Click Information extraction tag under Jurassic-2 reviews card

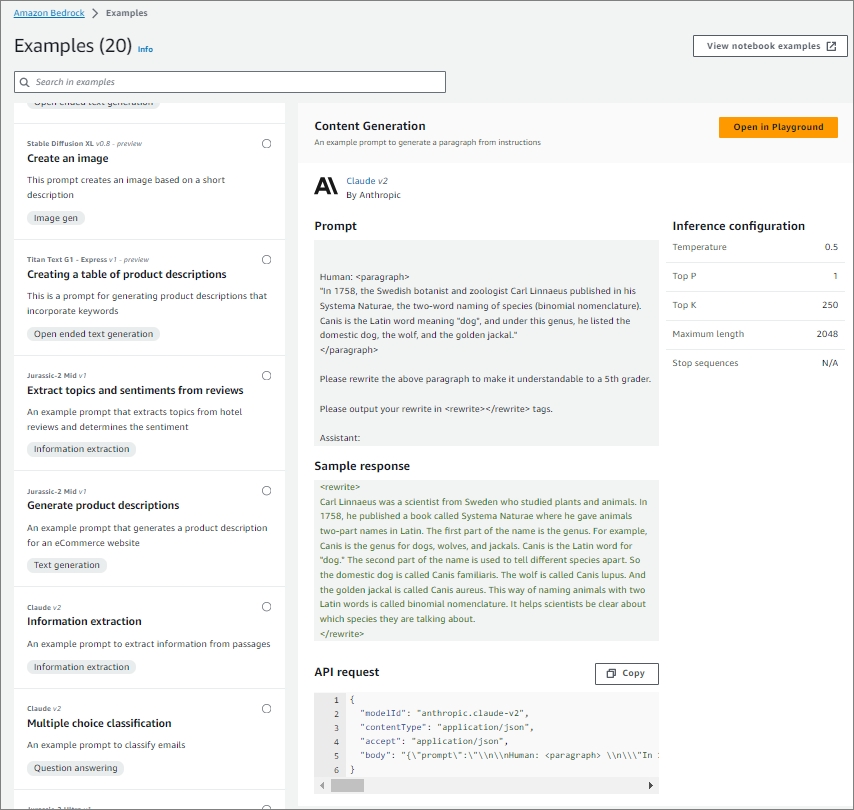[x=82, y=449]
